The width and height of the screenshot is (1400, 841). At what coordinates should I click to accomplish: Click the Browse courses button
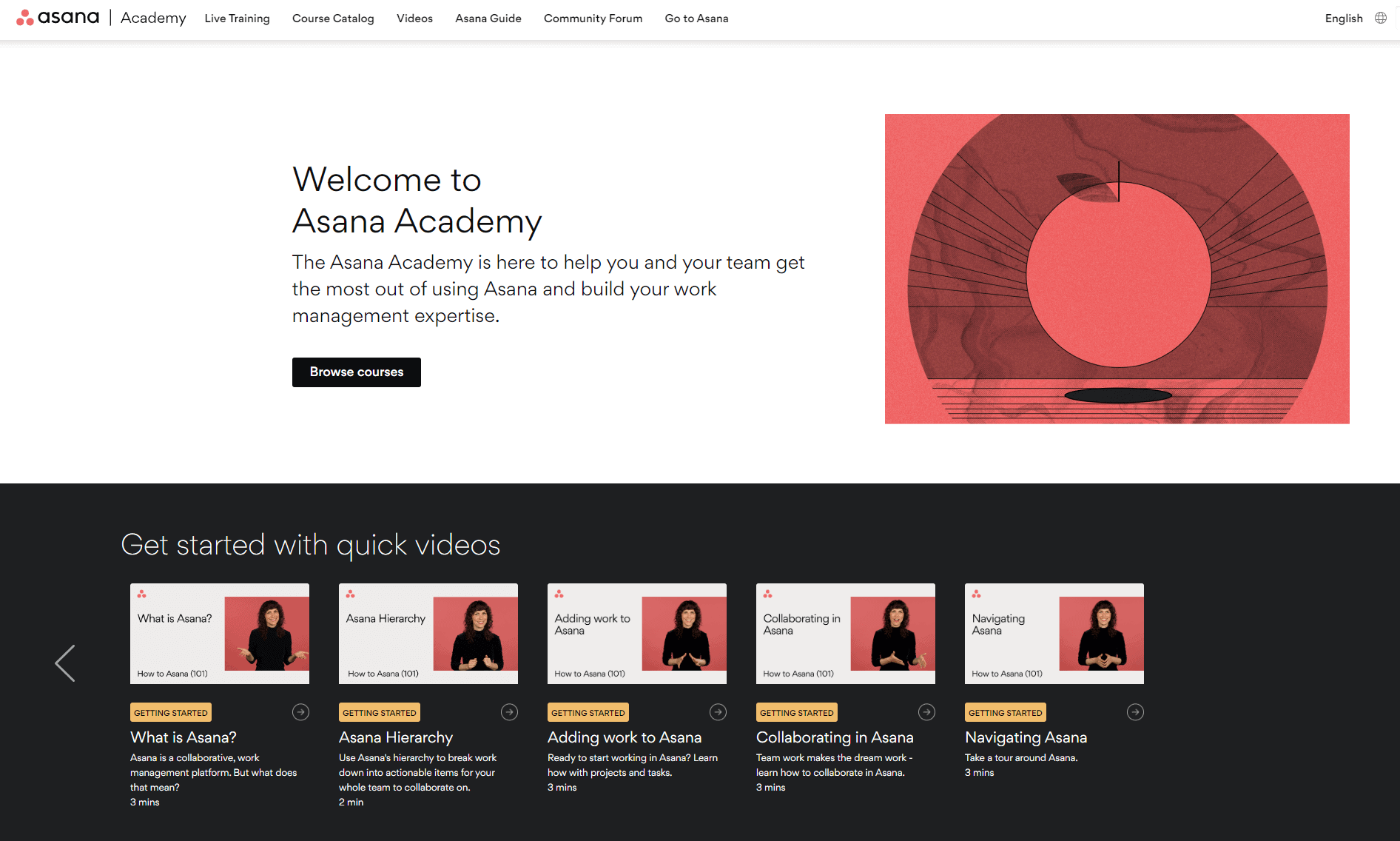(357, 372)
